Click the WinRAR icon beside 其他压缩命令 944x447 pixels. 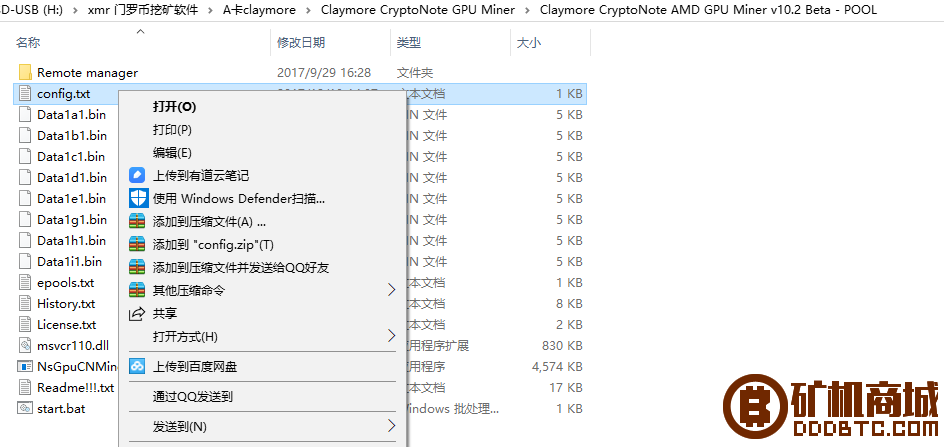pos(137,290)
